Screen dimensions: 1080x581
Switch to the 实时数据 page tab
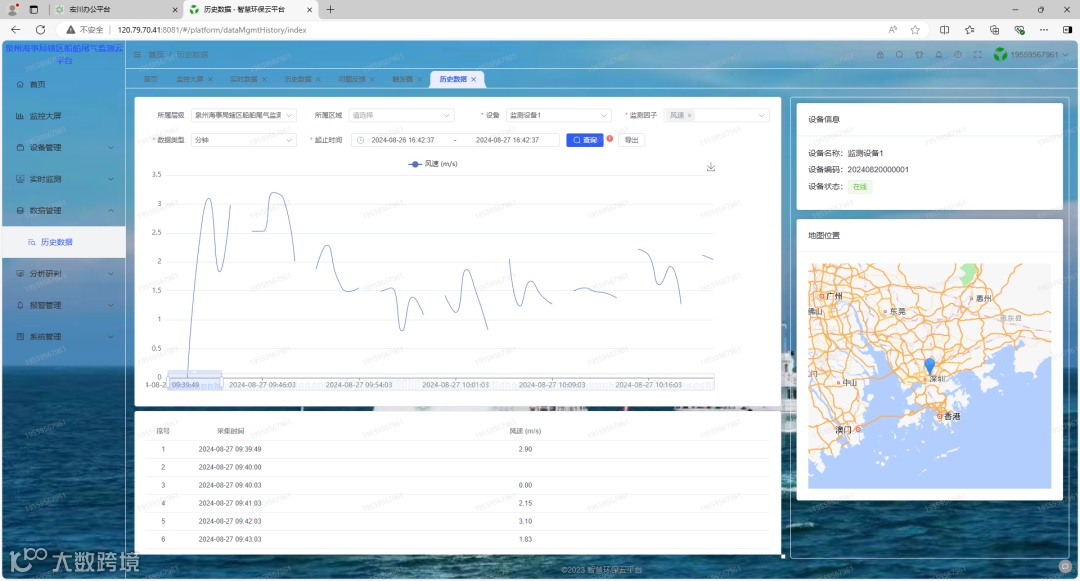click(x=243, y=79)
